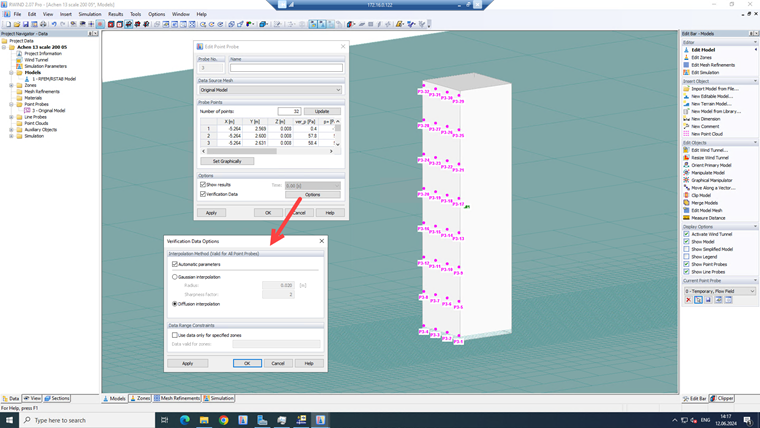
Task: Enable Show Legend in Display Options
Action: 686,256
